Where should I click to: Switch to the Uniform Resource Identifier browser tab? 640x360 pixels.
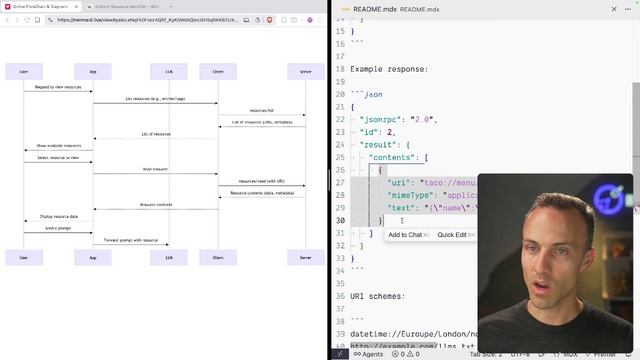coord(123,7)
